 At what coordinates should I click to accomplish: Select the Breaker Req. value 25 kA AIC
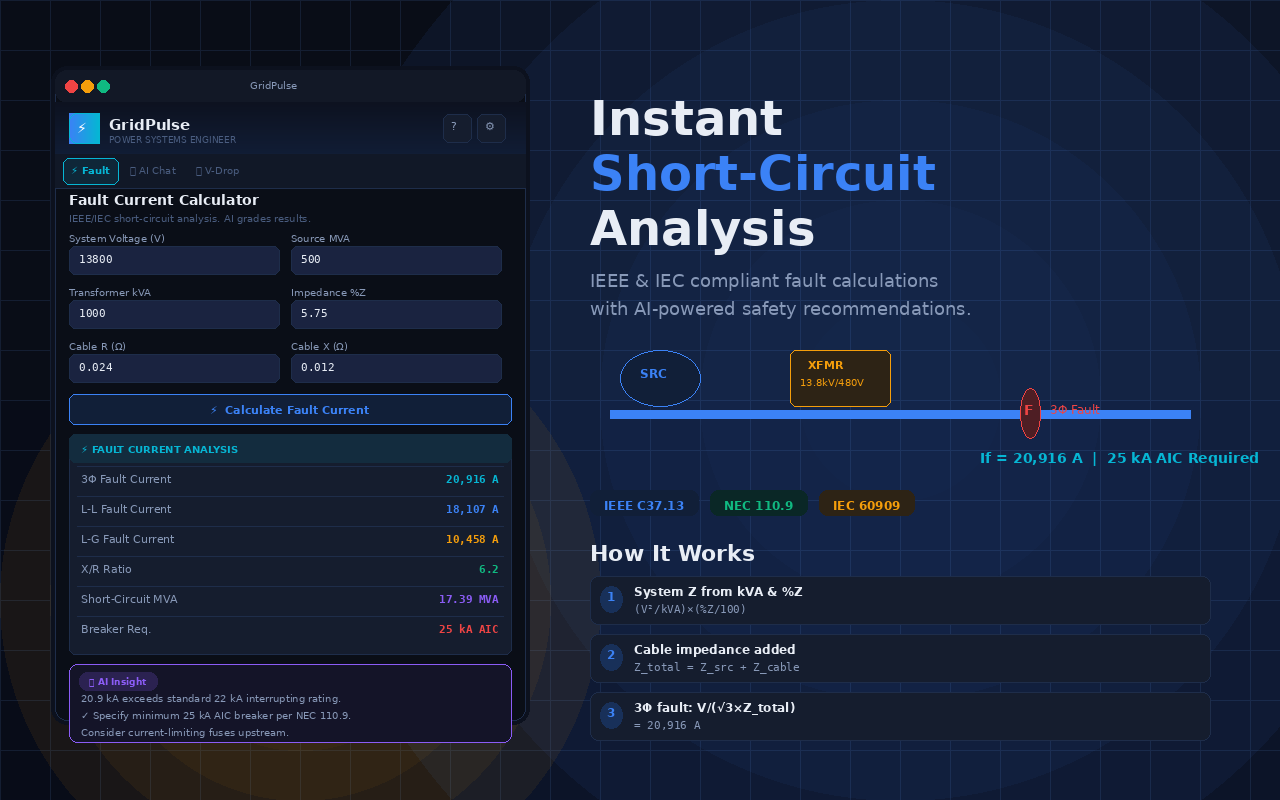[468, 630]
